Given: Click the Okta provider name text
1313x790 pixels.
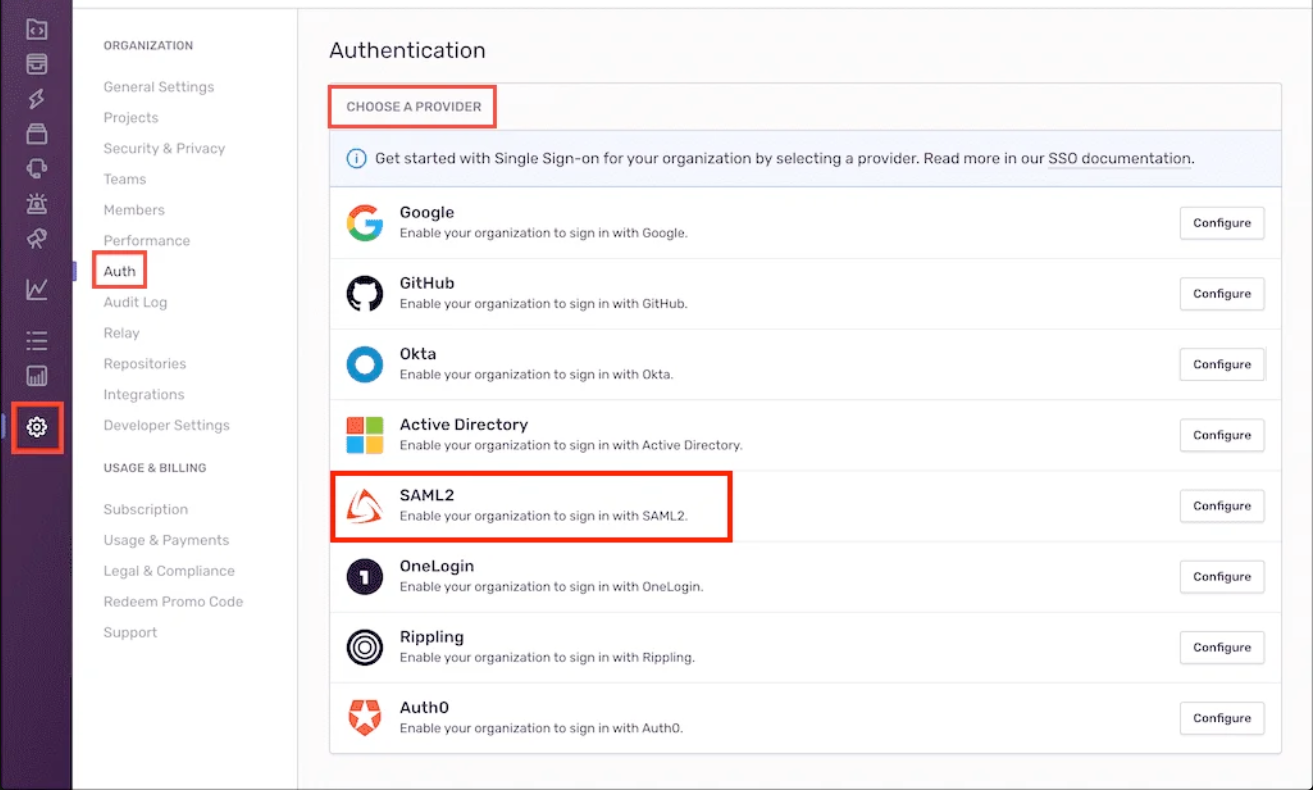Looking at the screenshot, I should pyautogui.click(x=418, y=354).
